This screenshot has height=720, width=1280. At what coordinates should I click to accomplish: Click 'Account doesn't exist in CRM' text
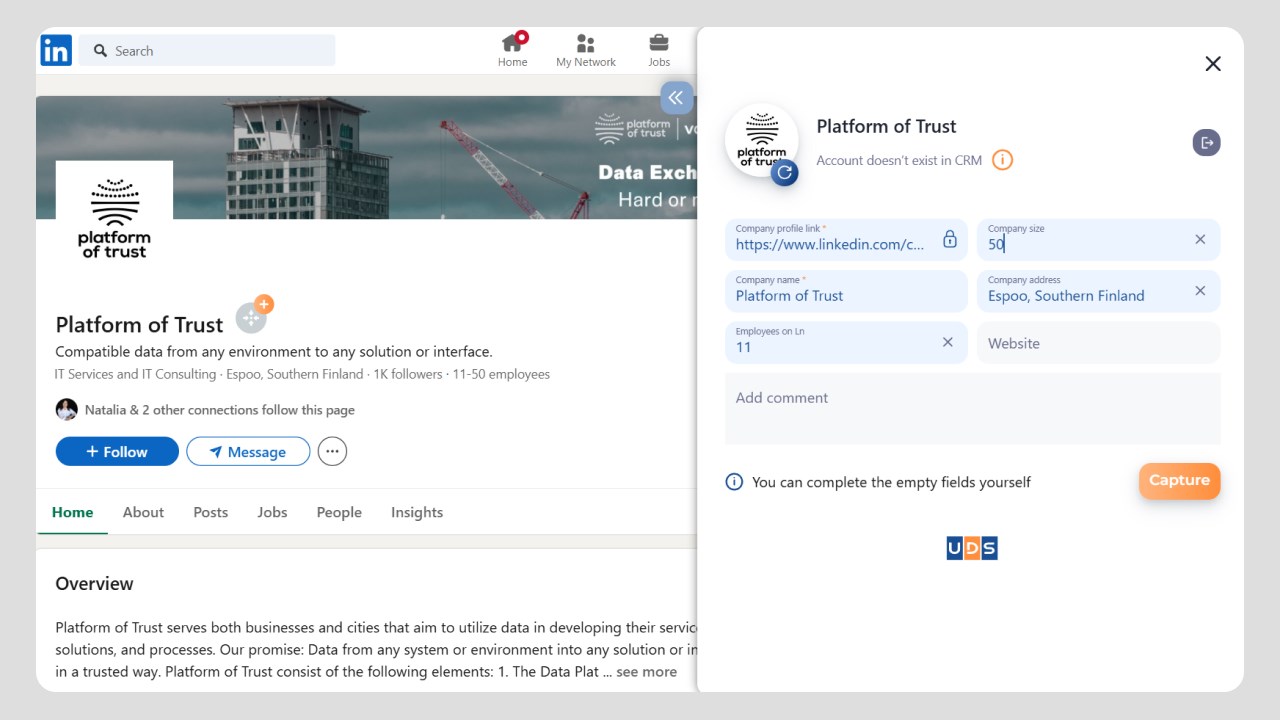[x=899, y=160]
